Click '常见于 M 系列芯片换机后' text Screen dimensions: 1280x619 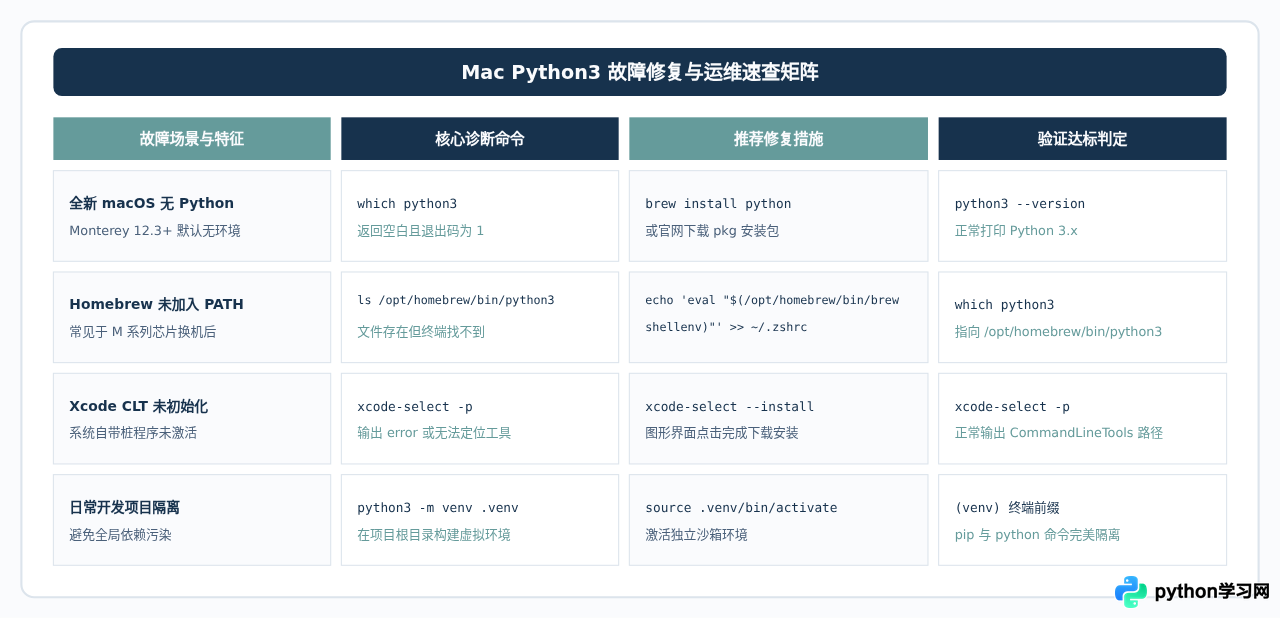tap(143, 332)
